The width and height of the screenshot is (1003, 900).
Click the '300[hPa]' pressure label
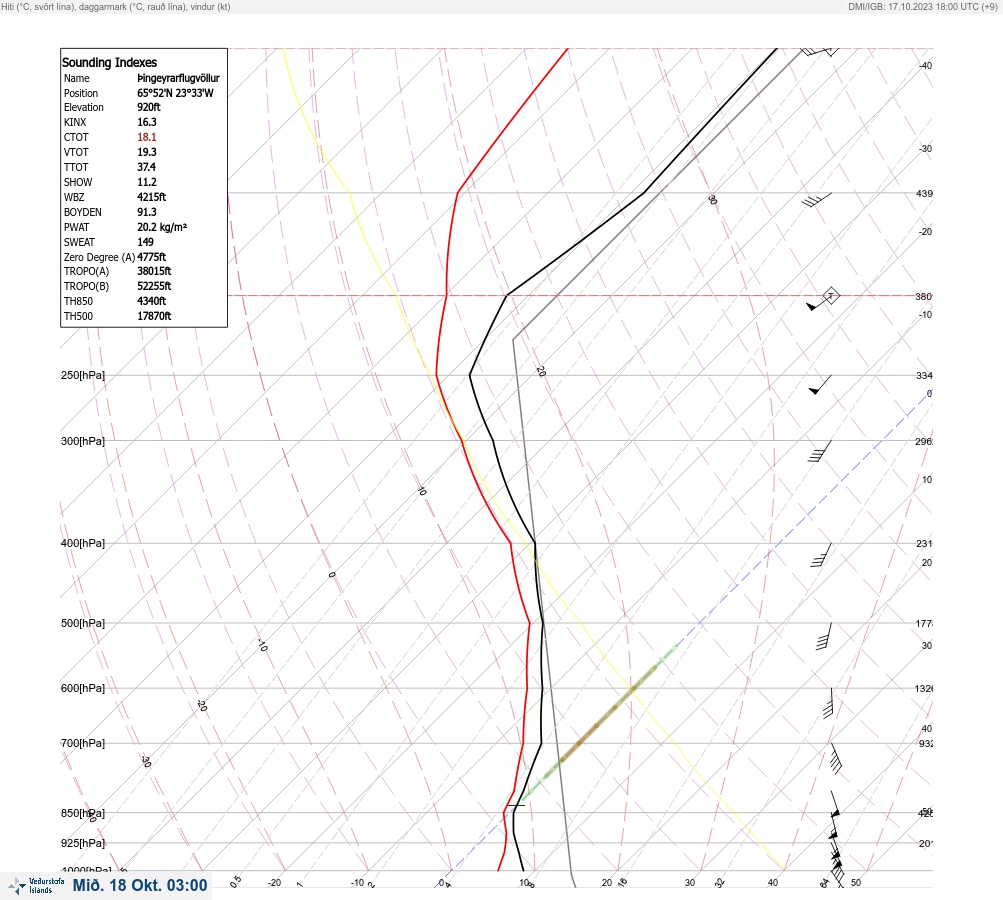pyautogui.click(x=83, y=441)
